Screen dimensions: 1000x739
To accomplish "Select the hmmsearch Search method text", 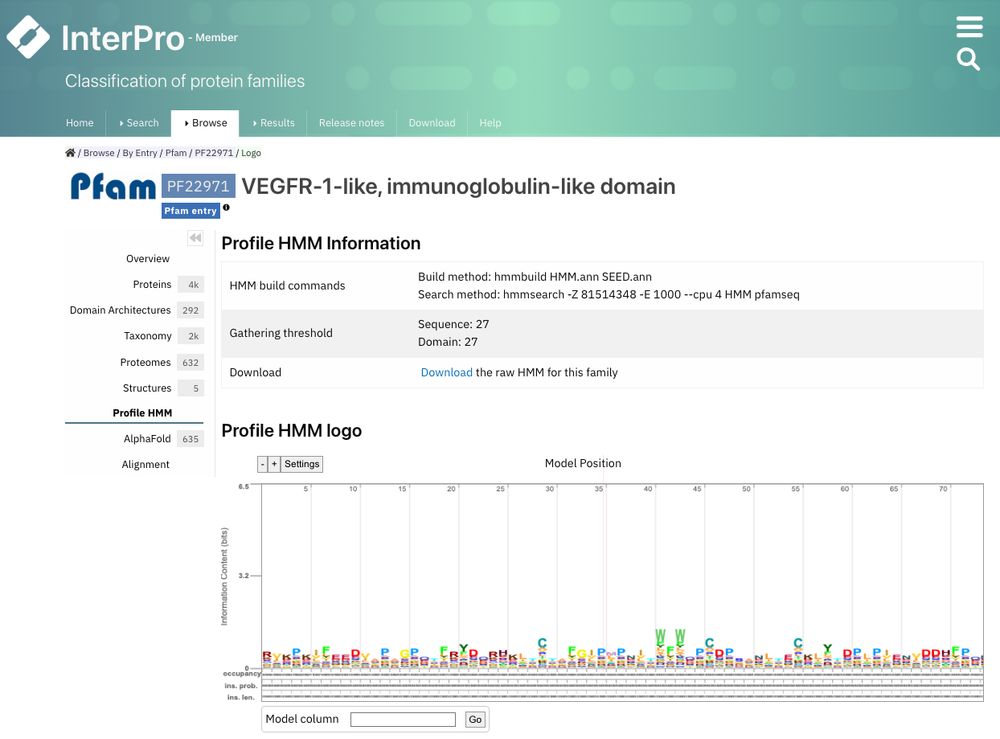I will pyautogui.click(x=608, y=295).
